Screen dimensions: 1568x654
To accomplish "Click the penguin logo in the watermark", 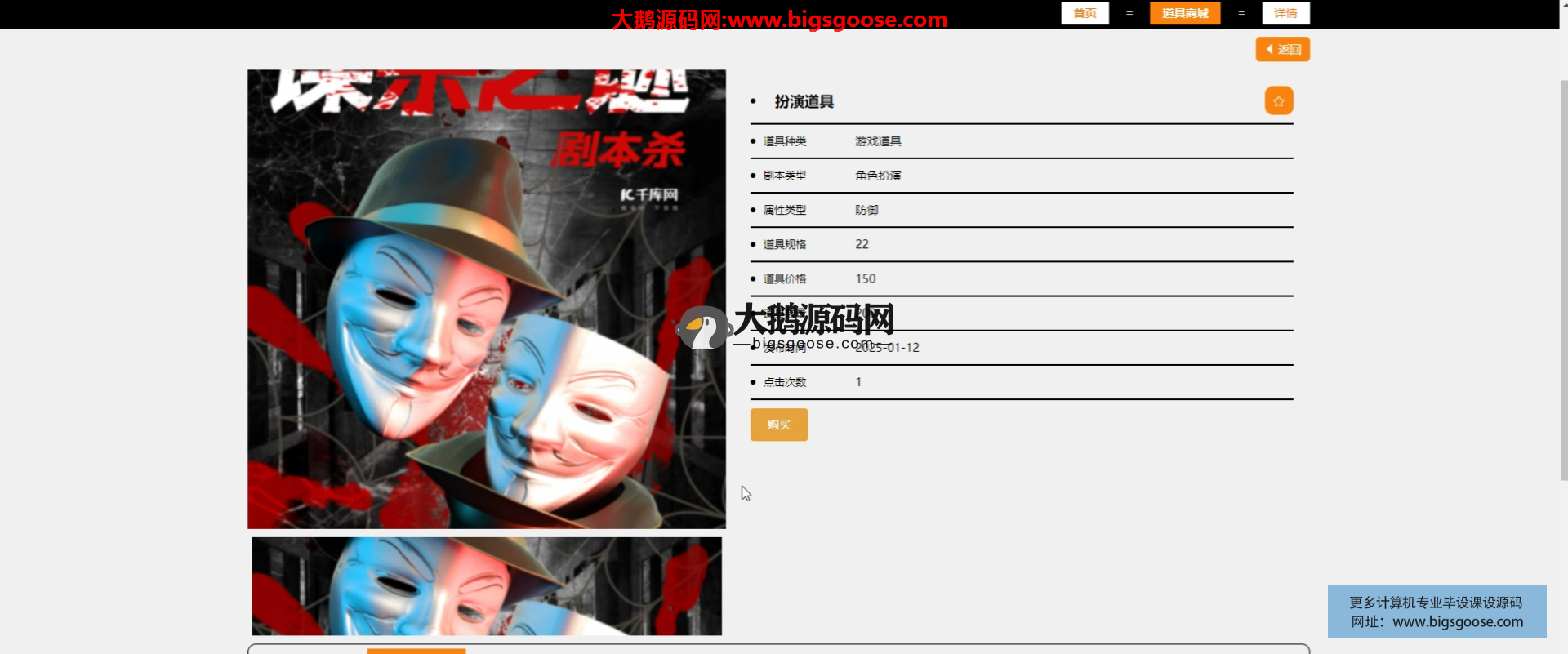I will click(x=702, y=328).
